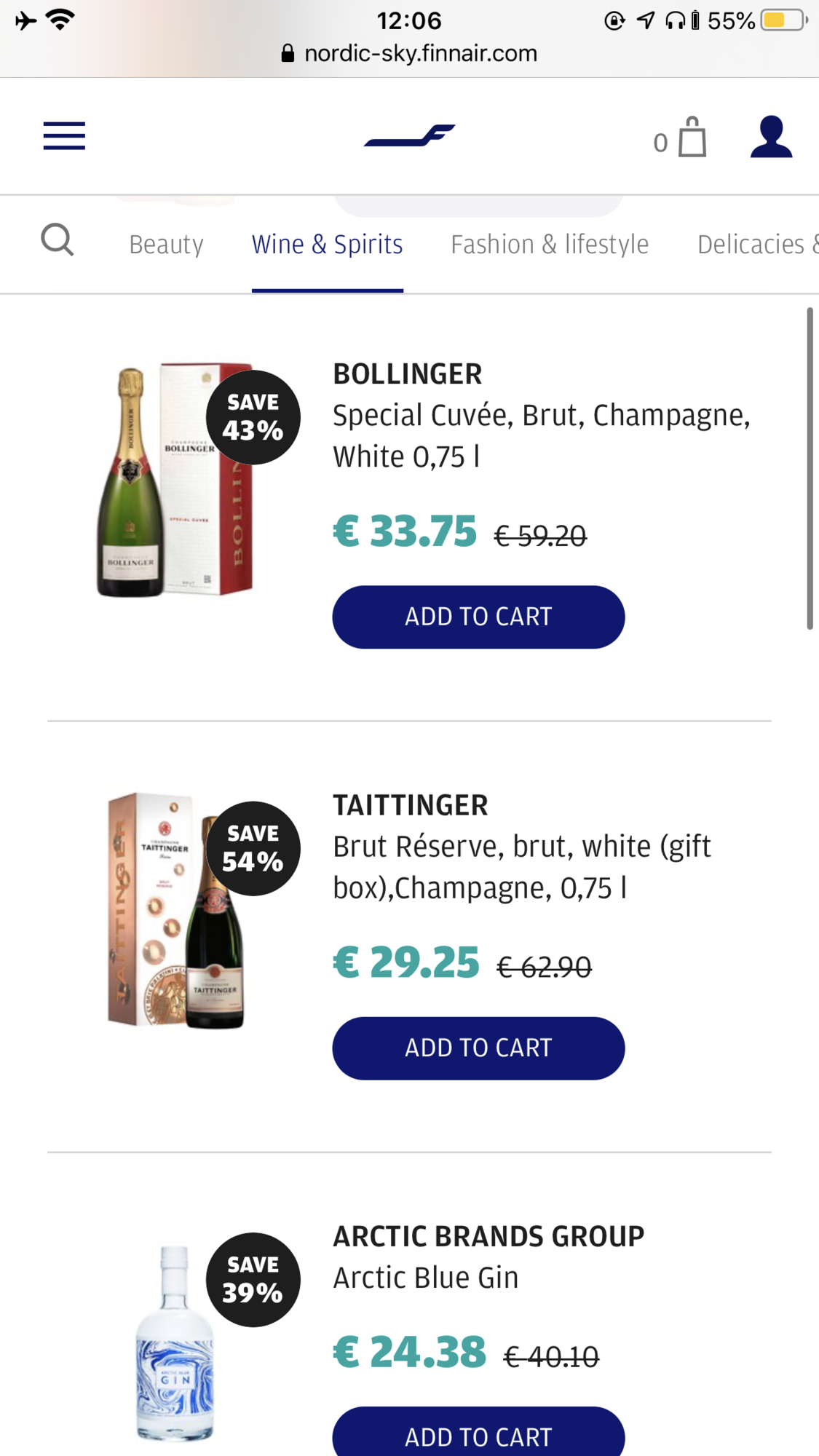Screen dimensions: 819x1456
Task: Add Taittinger Brut Réserve to cart
Action: pyautogui.click(x=478, y=1048)
